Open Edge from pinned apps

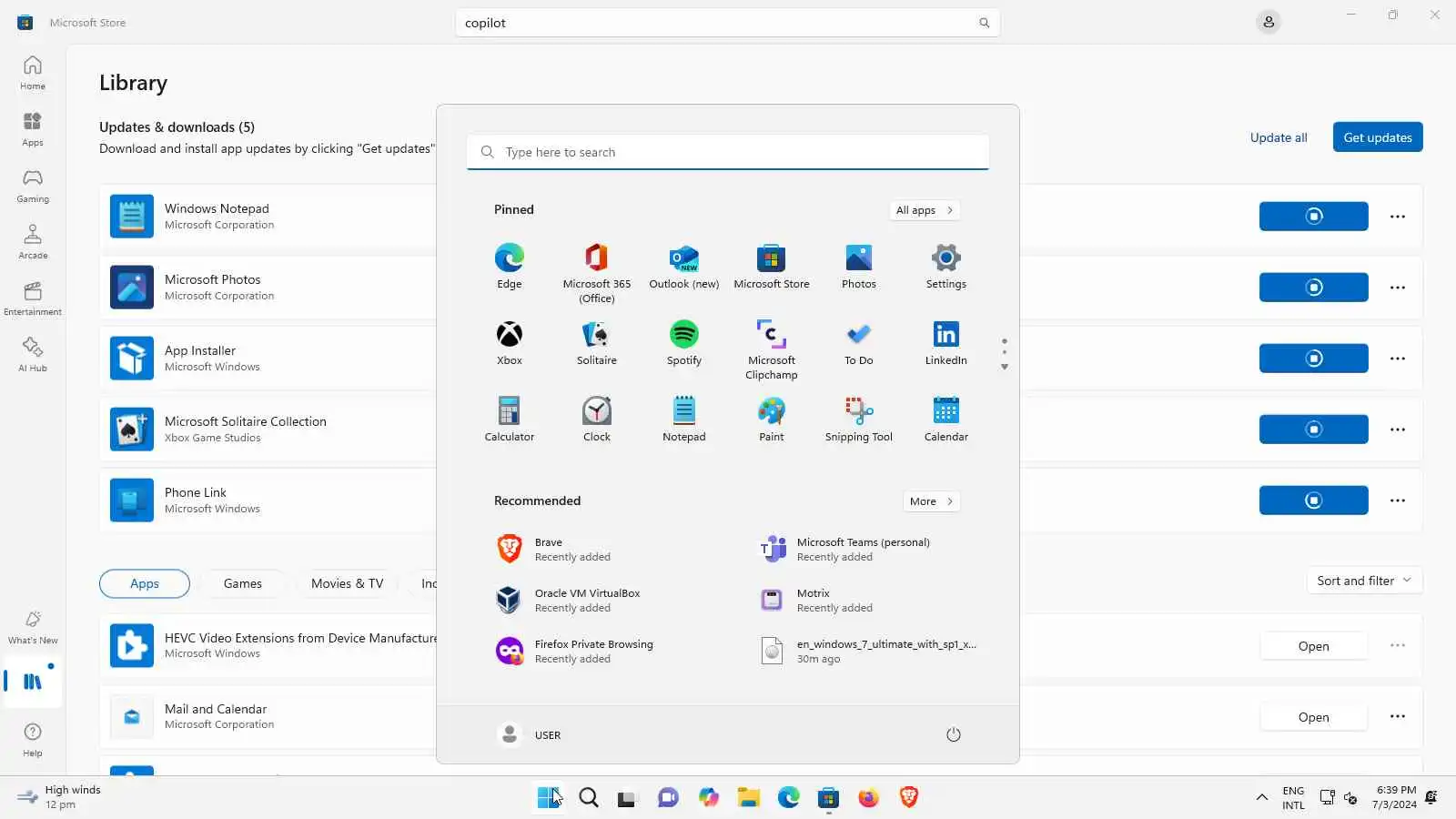click(510, 267)
